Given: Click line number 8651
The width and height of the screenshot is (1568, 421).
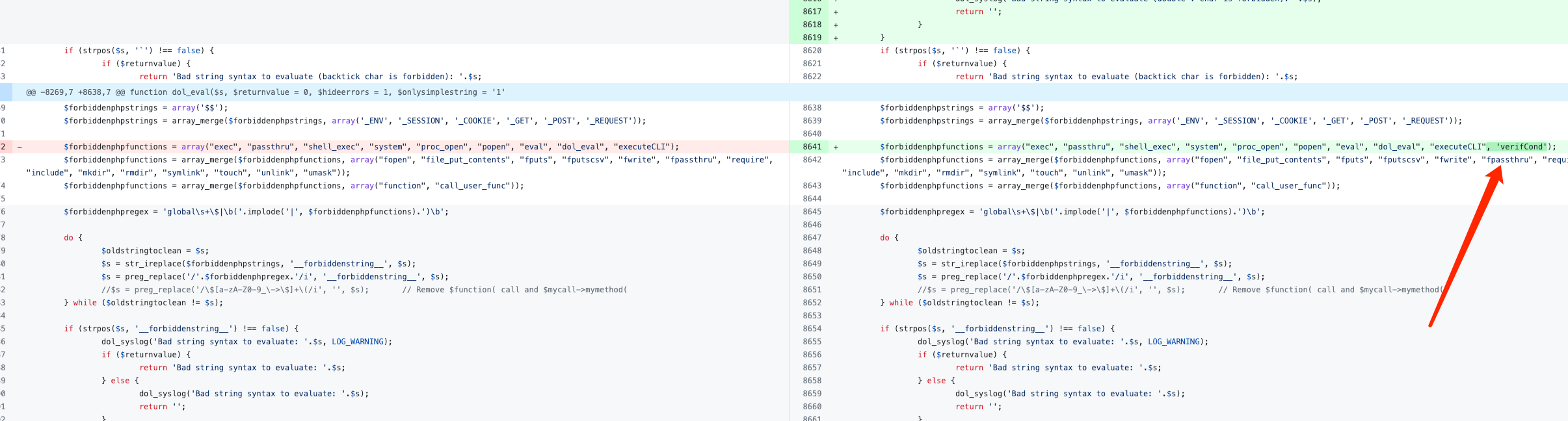Looking at the screenshot, I should click(x=812, y=290).
